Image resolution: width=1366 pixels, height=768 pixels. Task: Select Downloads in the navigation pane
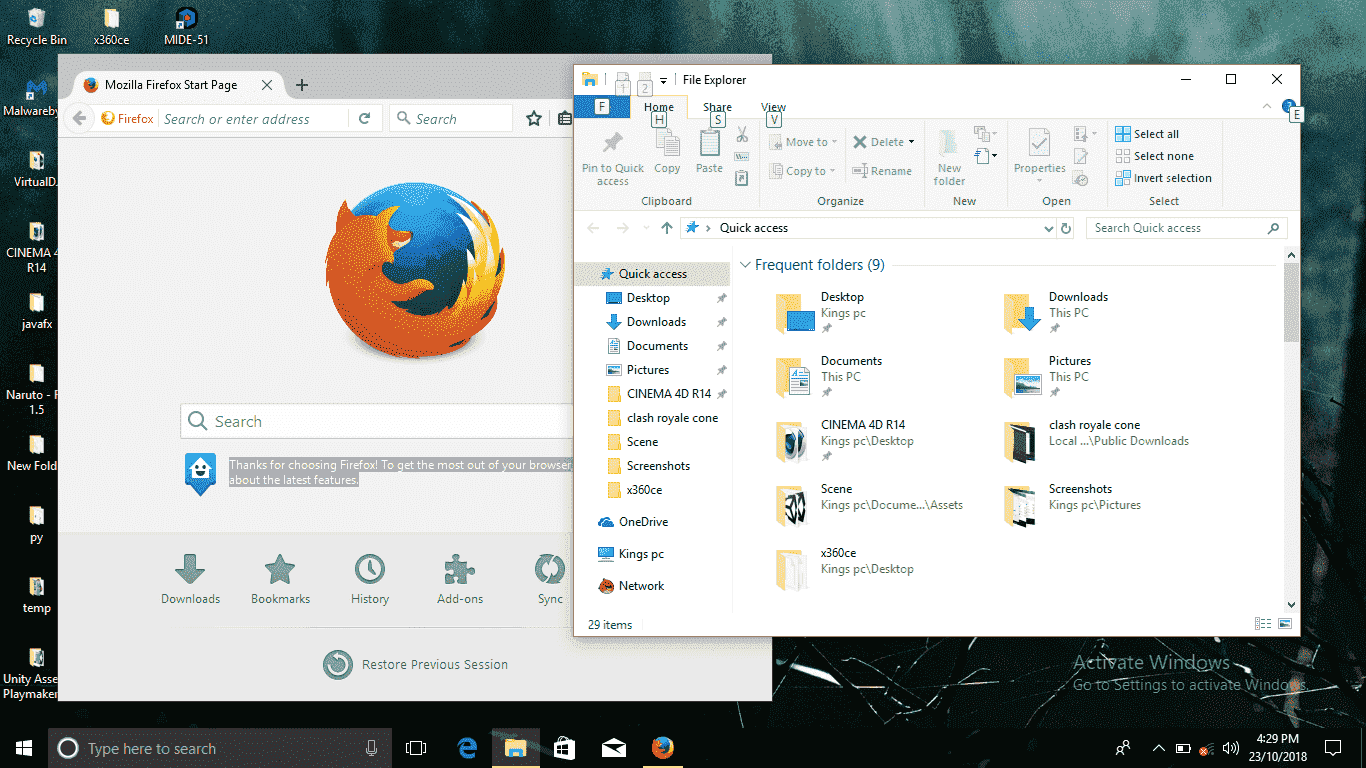[656, 322]
